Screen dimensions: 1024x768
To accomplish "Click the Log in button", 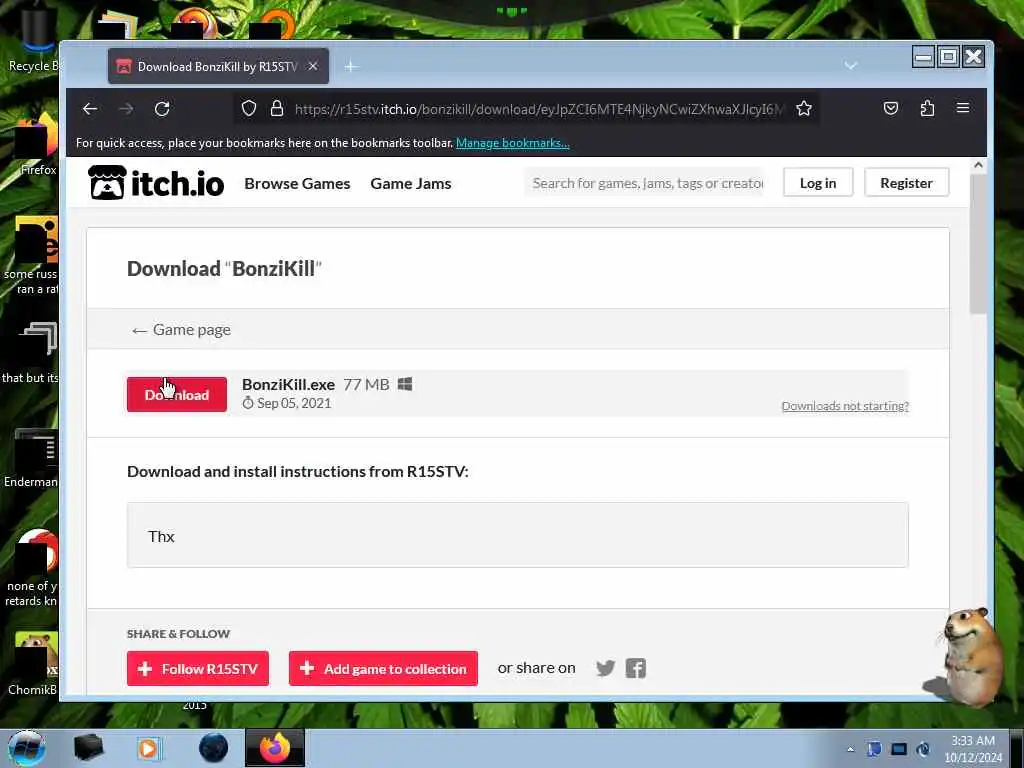I will coord(818,183).
